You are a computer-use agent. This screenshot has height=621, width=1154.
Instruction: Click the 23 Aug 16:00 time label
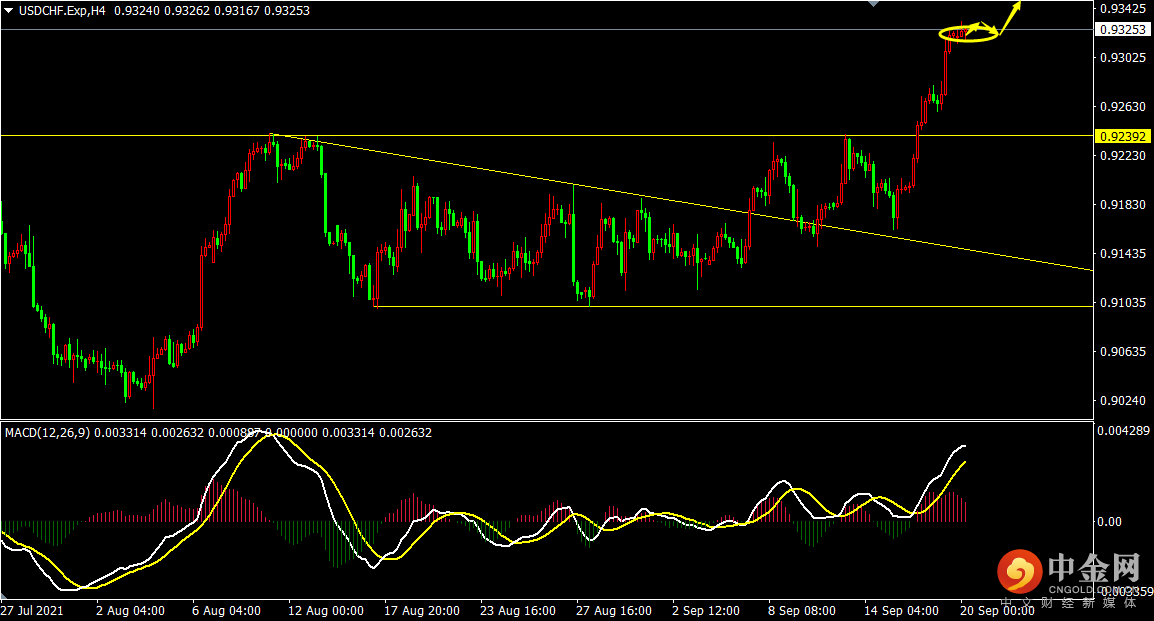click(517, 611)
